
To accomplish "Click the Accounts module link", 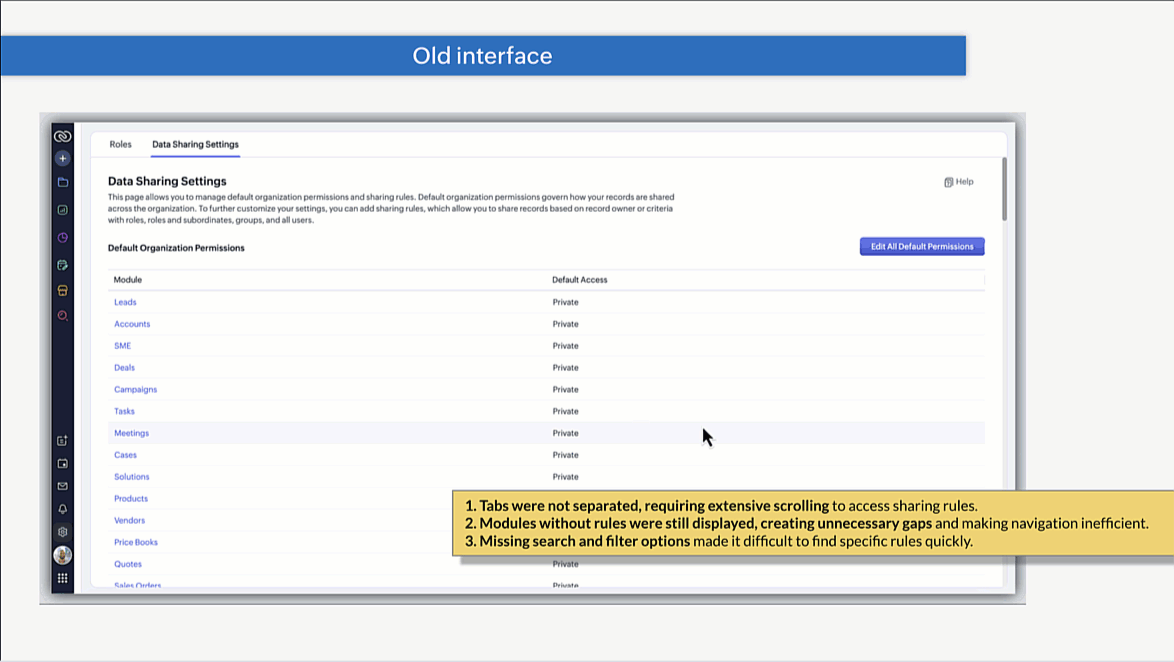I will [x=132, y=324].
